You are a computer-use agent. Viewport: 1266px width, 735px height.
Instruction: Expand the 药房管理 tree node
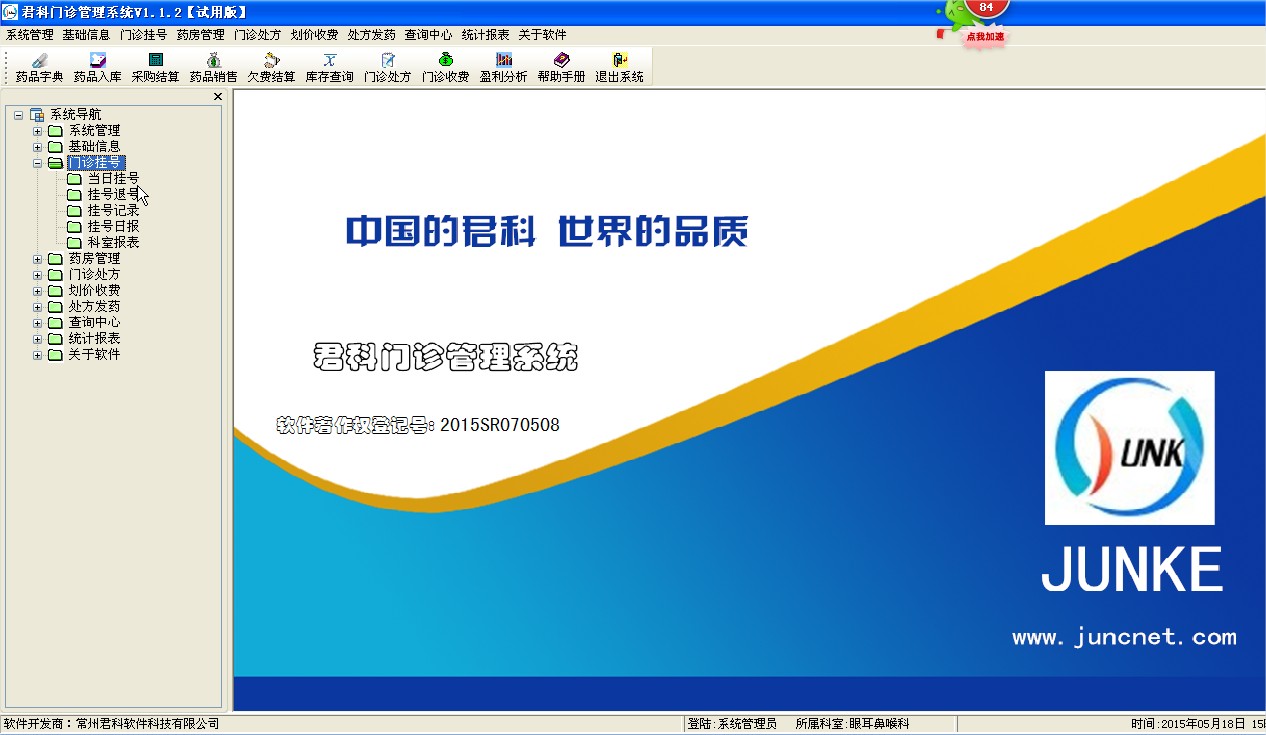38,259
